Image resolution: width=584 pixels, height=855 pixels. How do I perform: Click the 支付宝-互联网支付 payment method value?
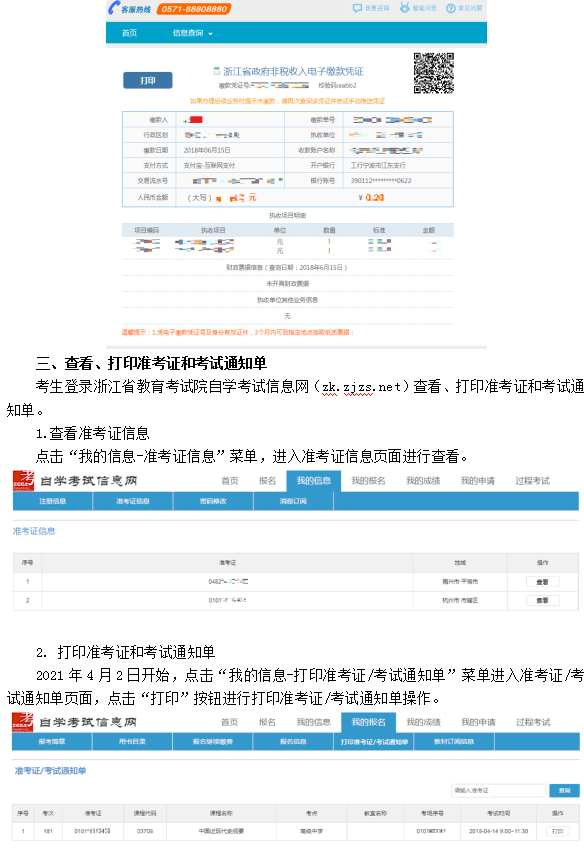point(209,165)
